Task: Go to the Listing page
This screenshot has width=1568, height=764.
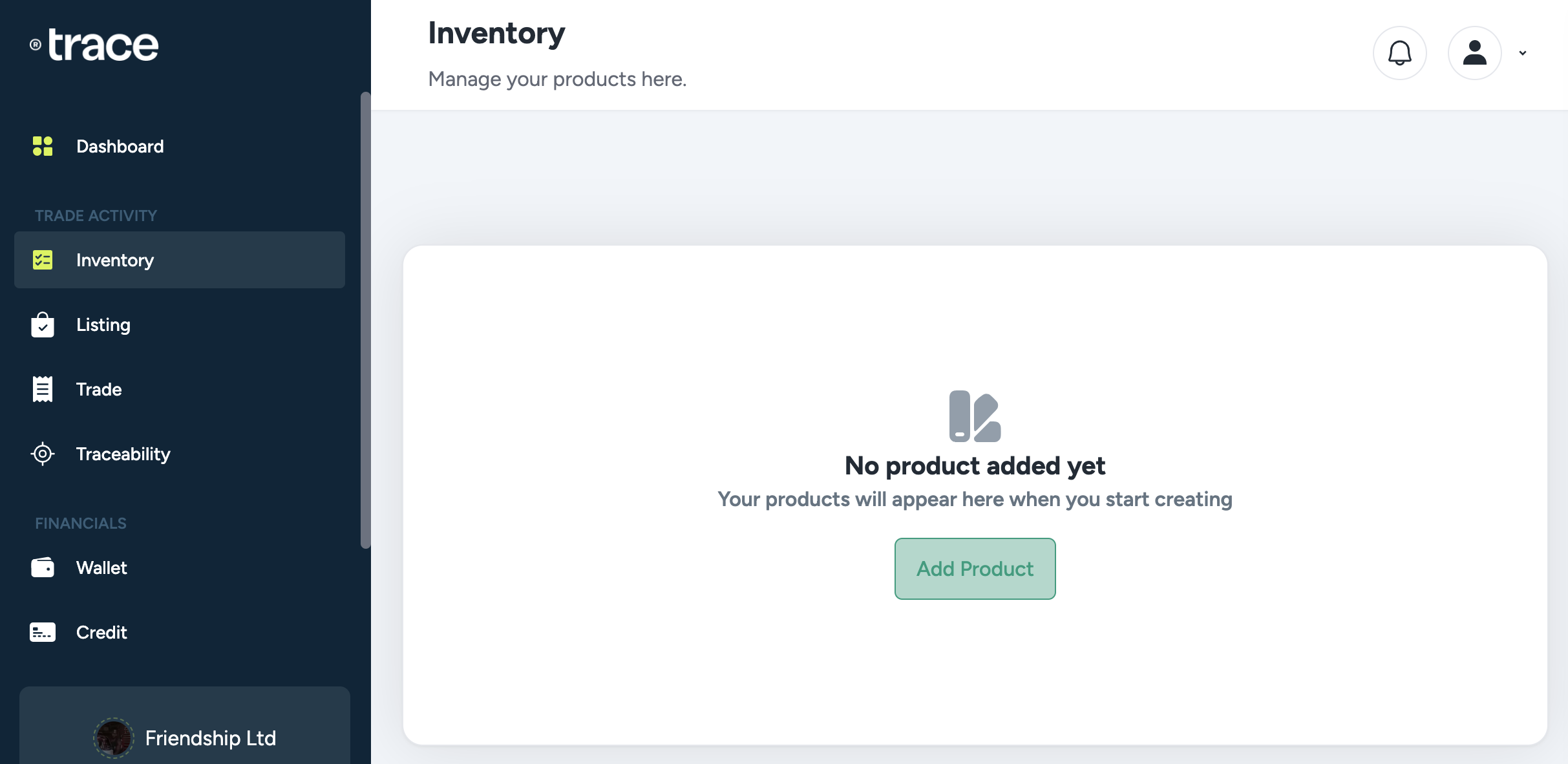Action: (x=103, y=324)
